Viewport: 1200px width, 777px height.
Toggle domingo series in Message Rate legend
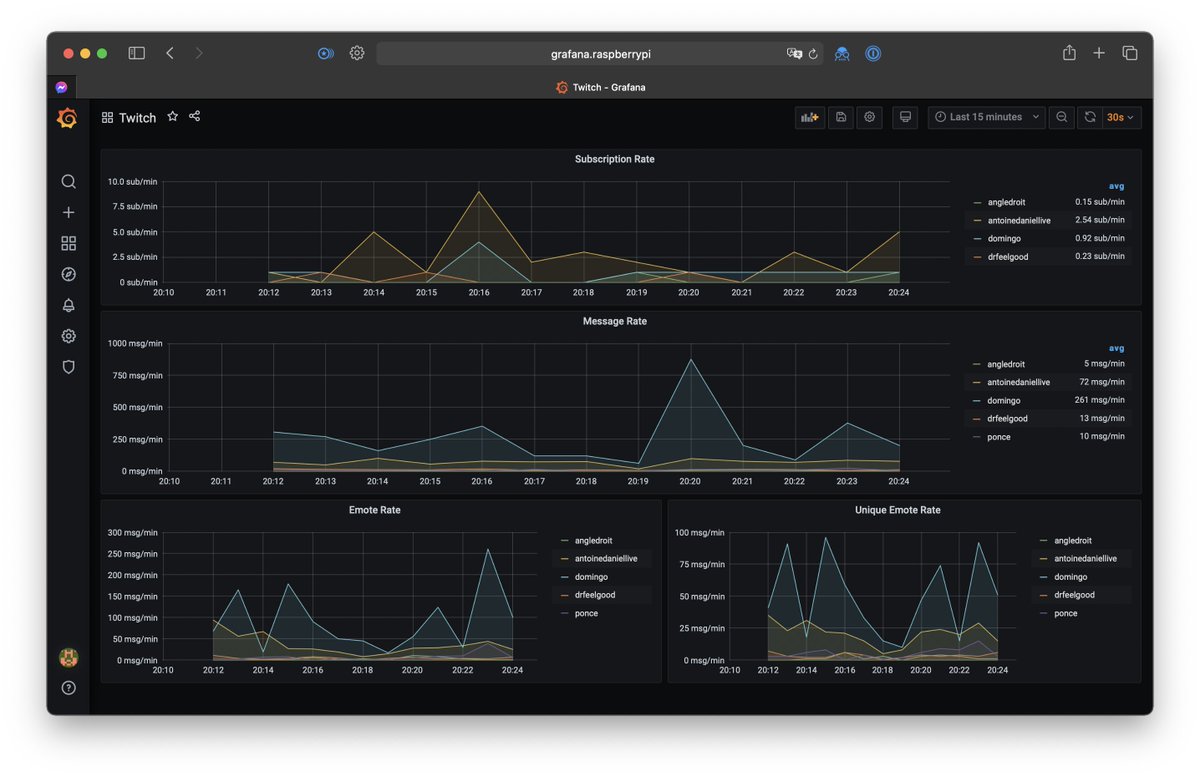pos(1003,400)
